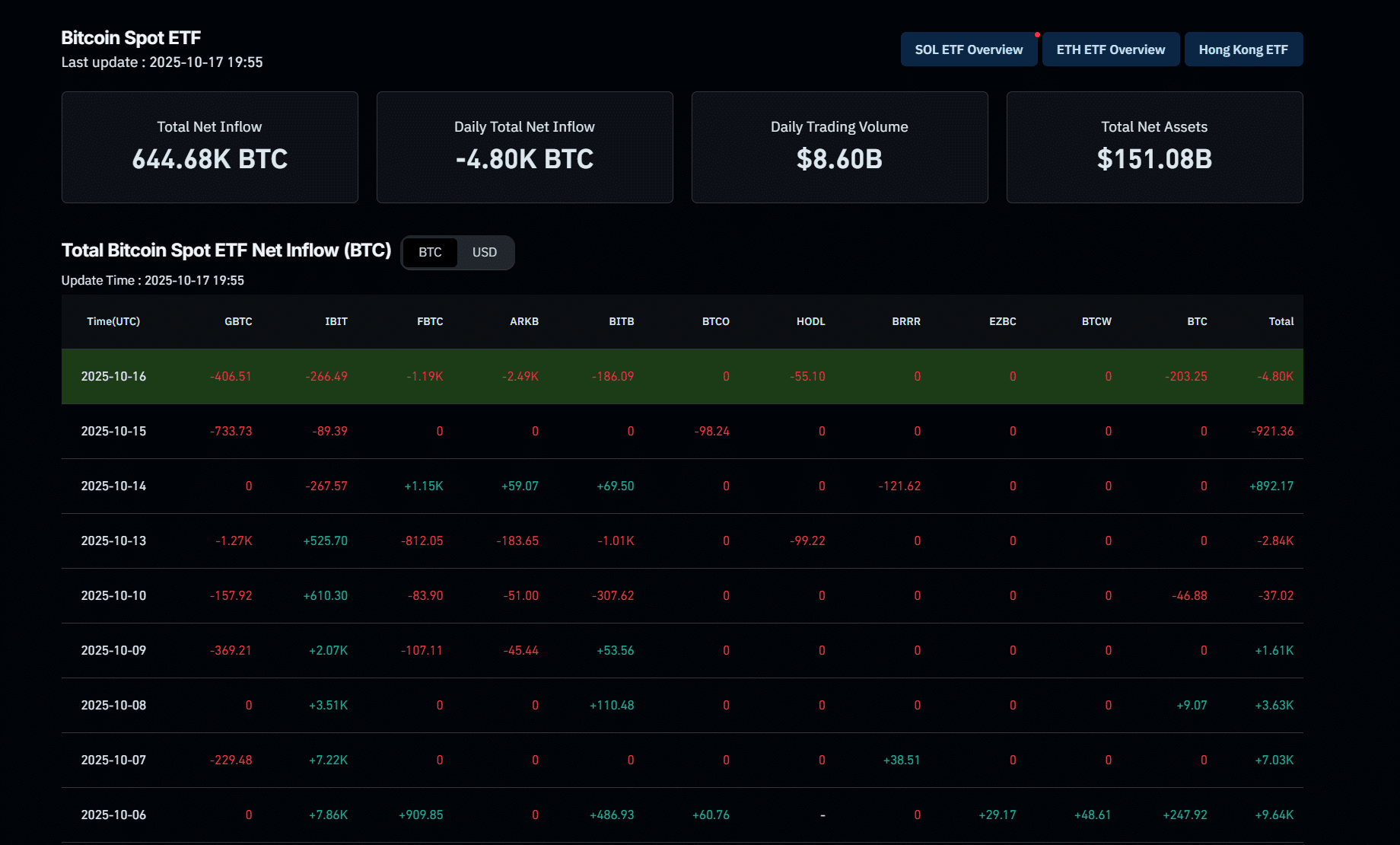This screenshot has width=1400, height=845.
Task: Go to the Hong Kong ETF page
Action: 1242,49
